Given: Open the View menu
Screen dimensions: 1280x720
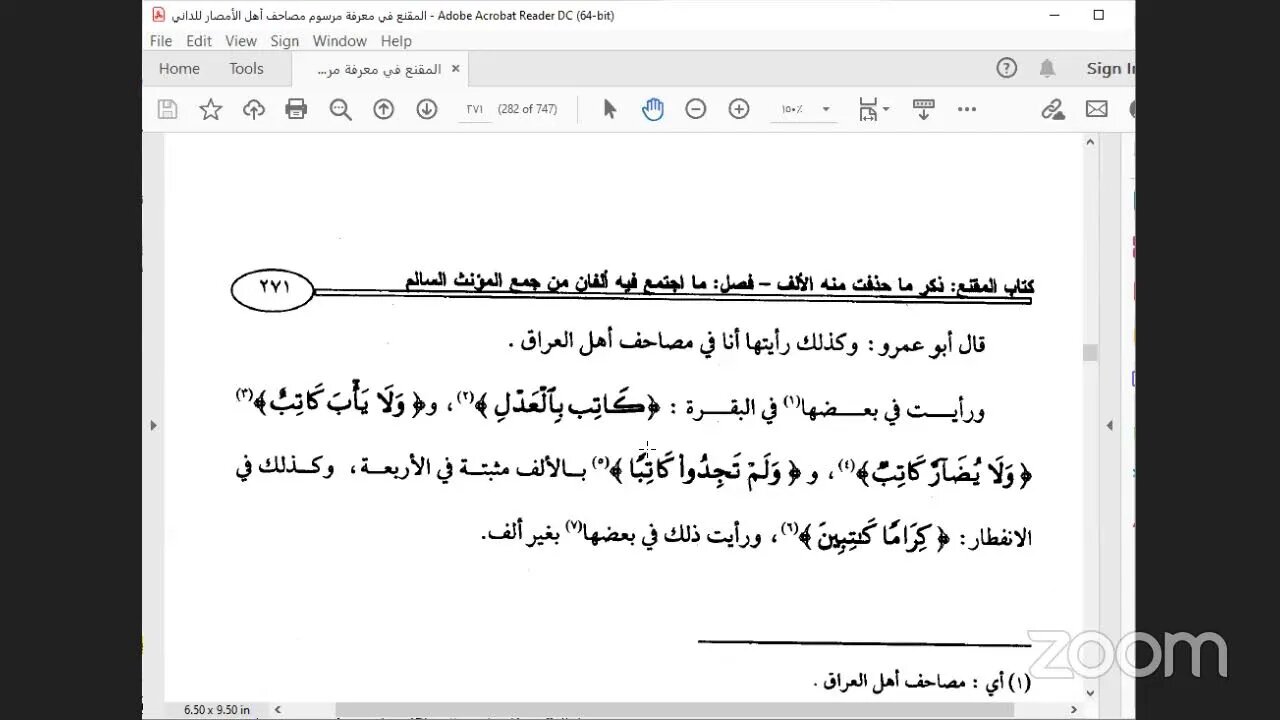Looking at the screenshot, I should [x=241, y=41].
